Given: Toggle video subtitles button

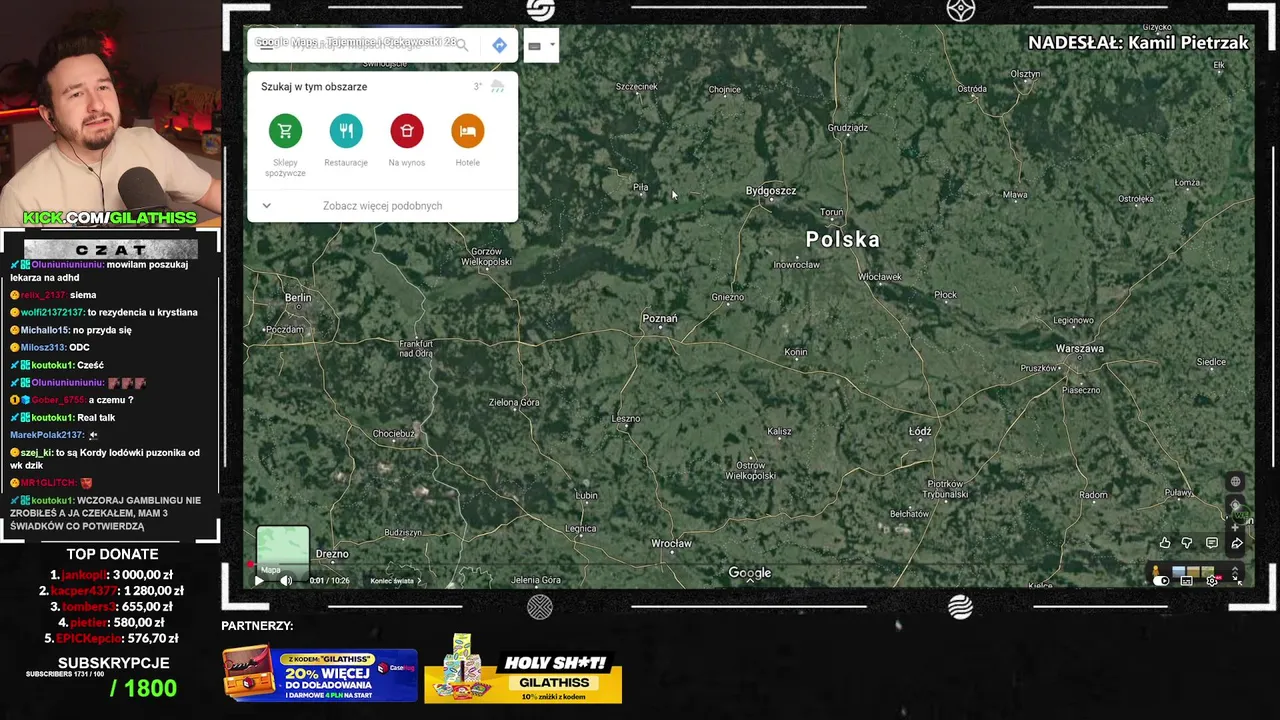Looking at the screenshot, I should (x=1186, y=581).
